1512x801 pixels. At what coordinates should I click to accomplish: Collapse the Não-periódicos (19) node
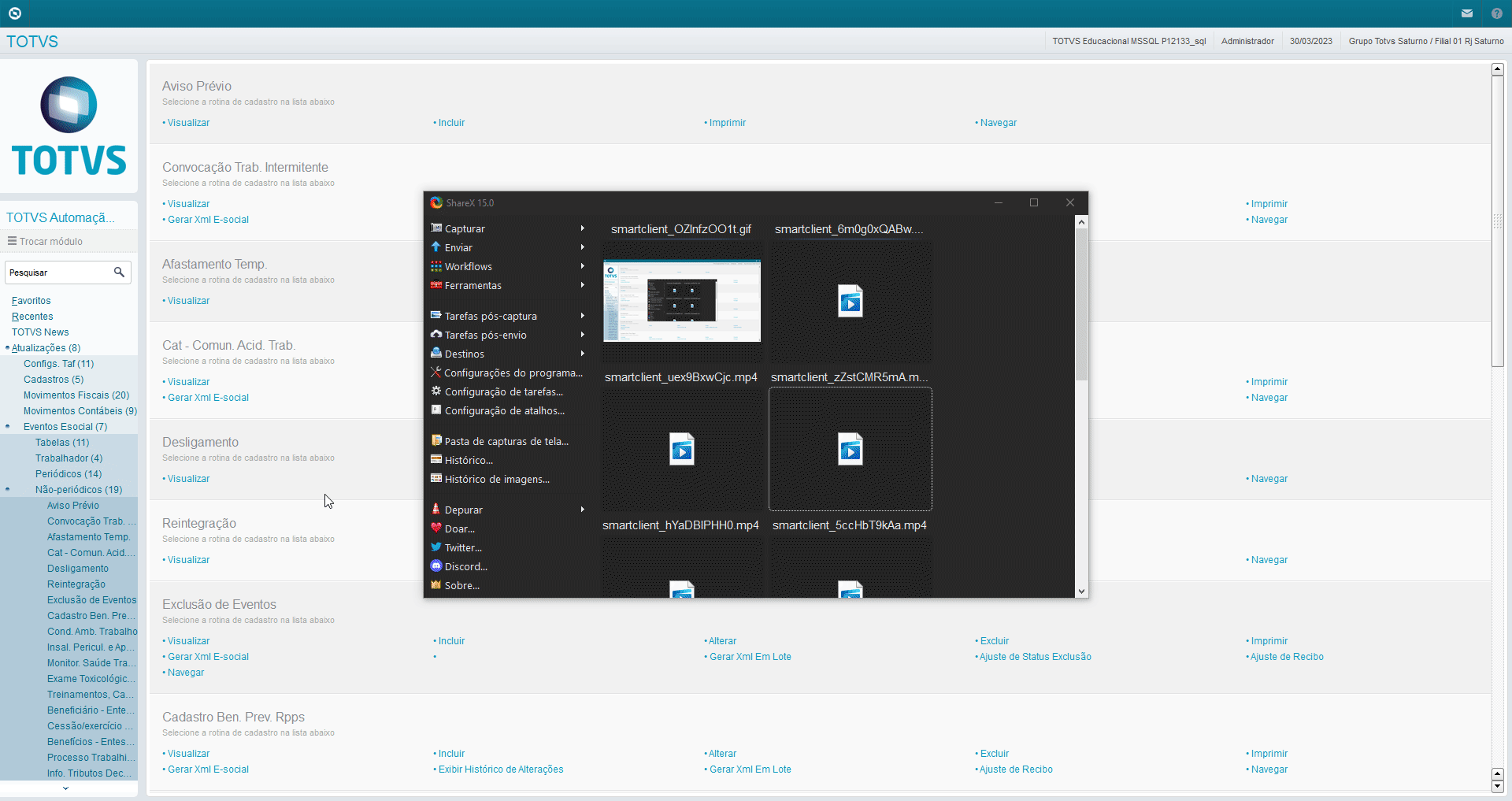(x=8, y=489)
